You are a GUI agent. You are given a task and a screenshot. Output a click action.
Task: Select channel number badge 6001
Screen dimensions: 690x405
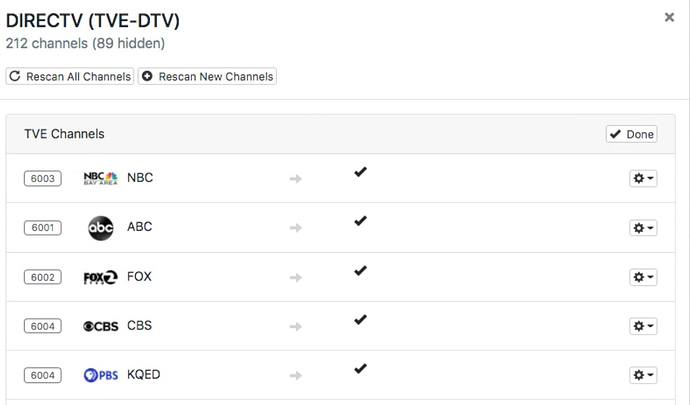[x=43, y=228]
